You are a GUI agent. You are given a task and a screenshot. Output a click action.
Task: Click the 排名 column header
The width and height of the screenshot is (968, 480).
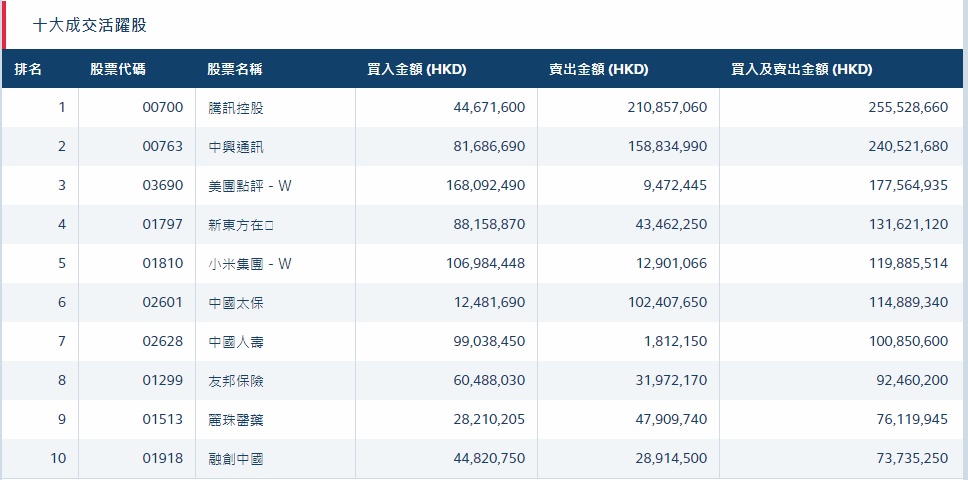click(x=28, y=69)
